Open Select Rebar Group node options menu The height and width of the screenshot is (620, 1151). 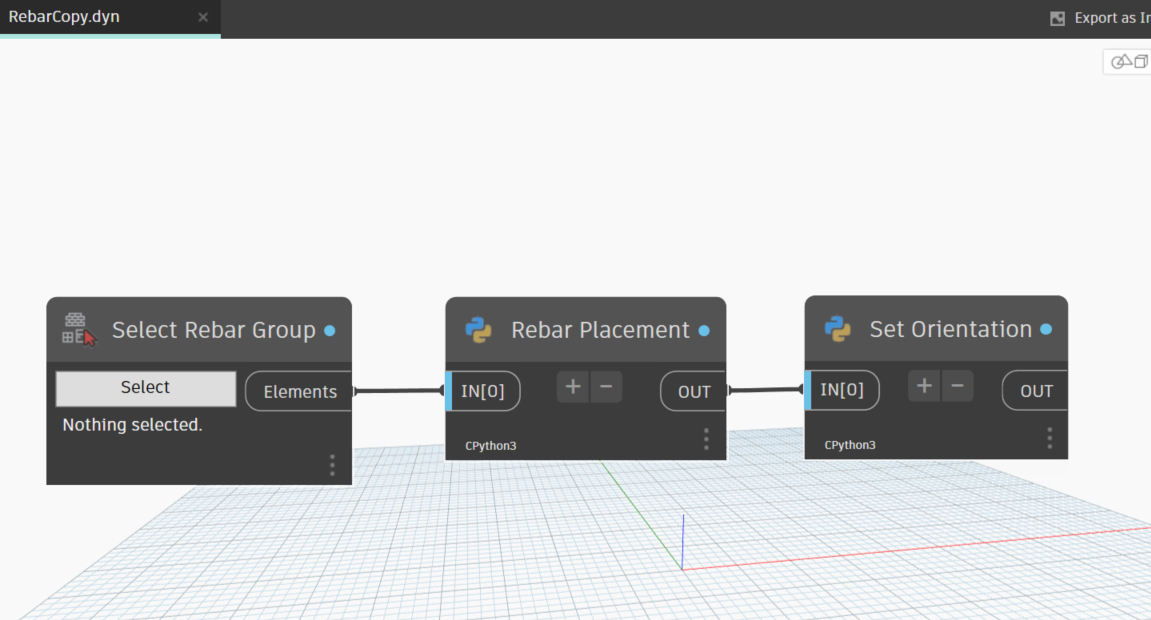[x=332, y=465]
